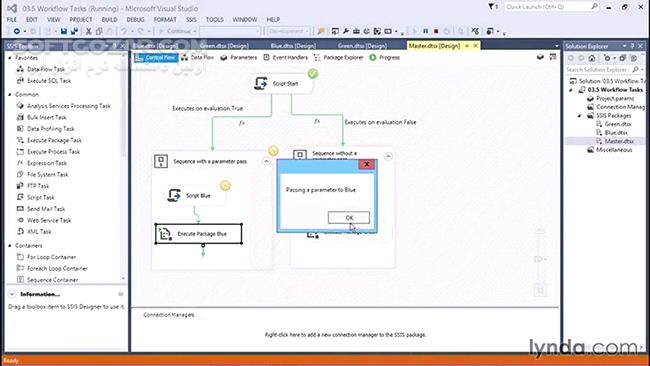Viewport: 650px width, 366px height.
Task: Click the Sequence with a parameter pass icon
Action: coord(161,161)
